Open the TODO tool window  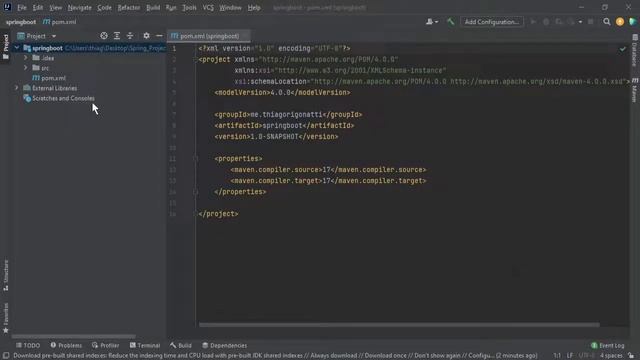[28, 345]
